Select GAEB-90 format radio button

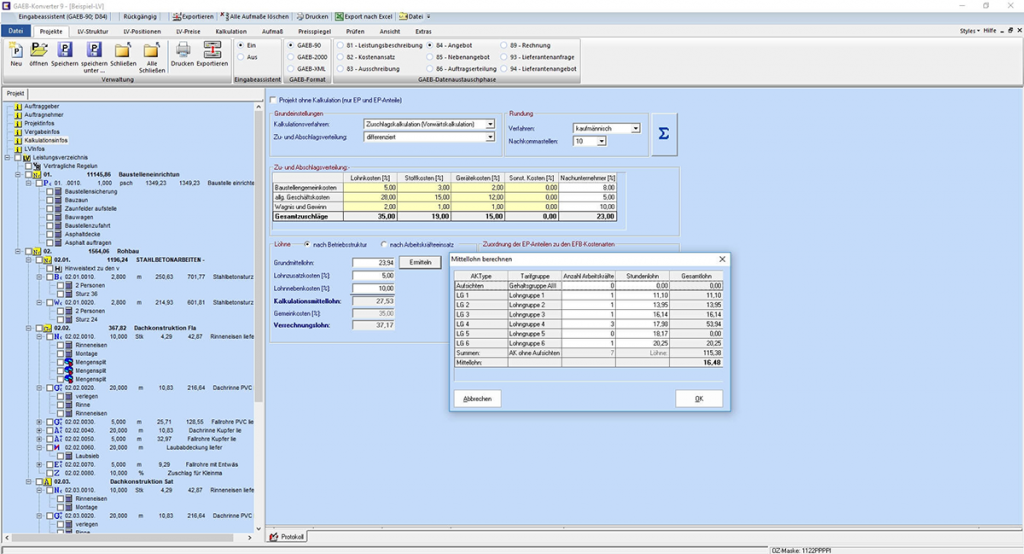tap(291, 46)
